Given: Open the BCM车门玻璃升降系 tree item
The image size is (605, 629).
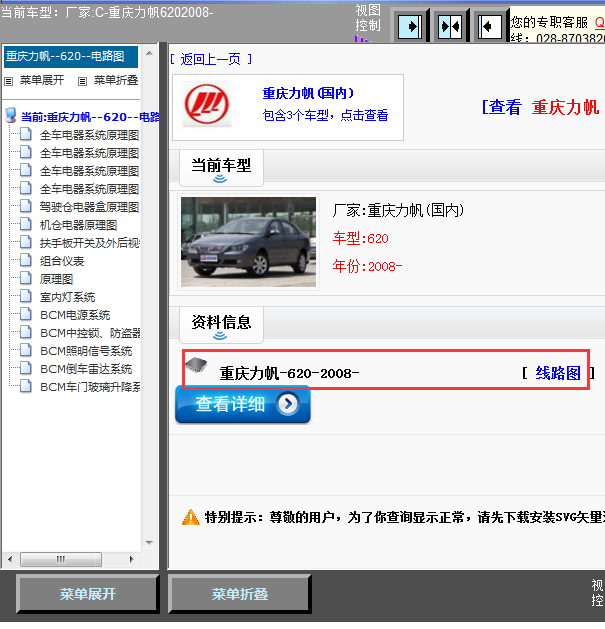Looking at the screenshot, I should click(x=90, y=387).
